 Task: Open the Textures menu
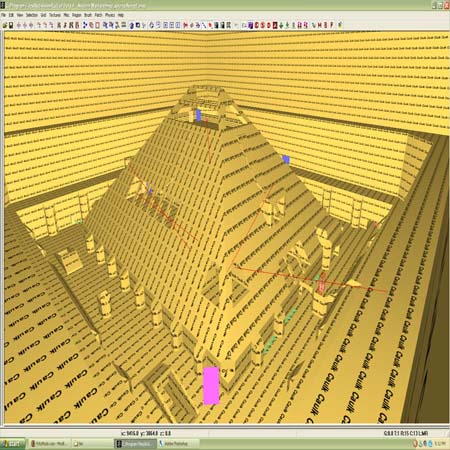click(x=55, y=15)
